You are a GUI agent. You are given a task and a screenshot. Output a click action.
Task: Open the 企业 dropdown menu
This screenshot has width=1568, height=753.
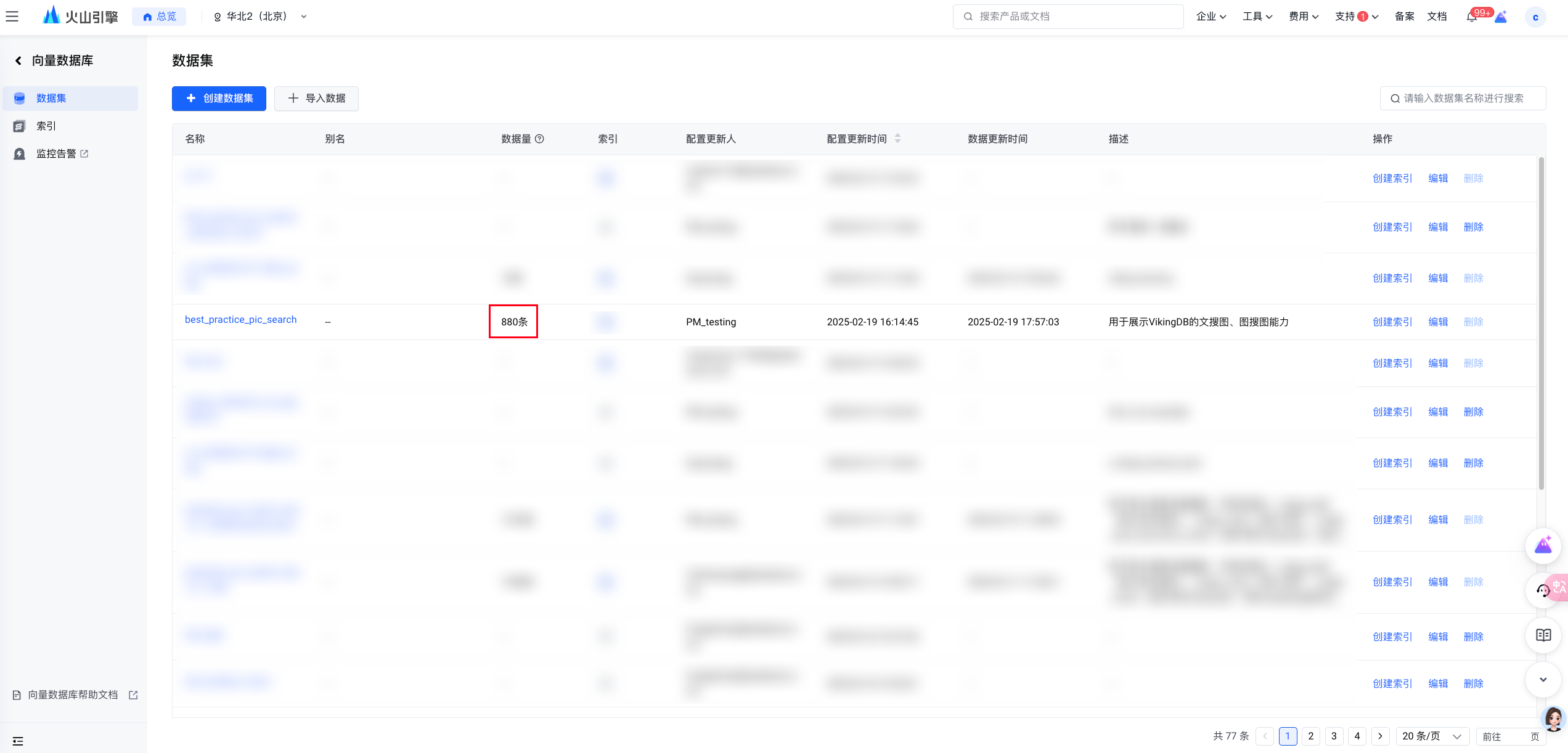[x=1211, y=17]
